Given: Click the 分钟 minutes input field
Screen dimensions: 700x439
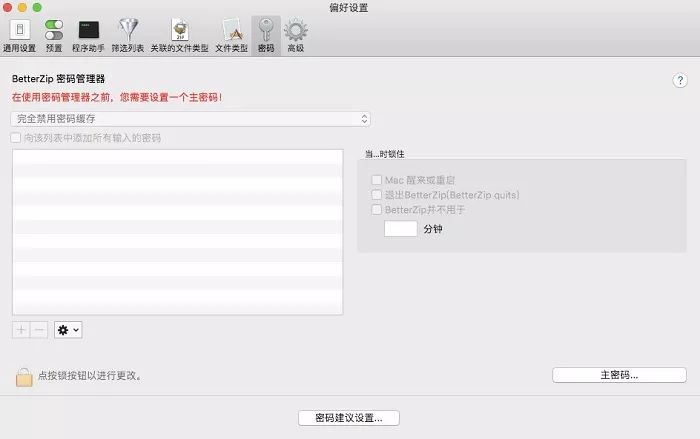Looking at the screenshot, I should 401,229.
